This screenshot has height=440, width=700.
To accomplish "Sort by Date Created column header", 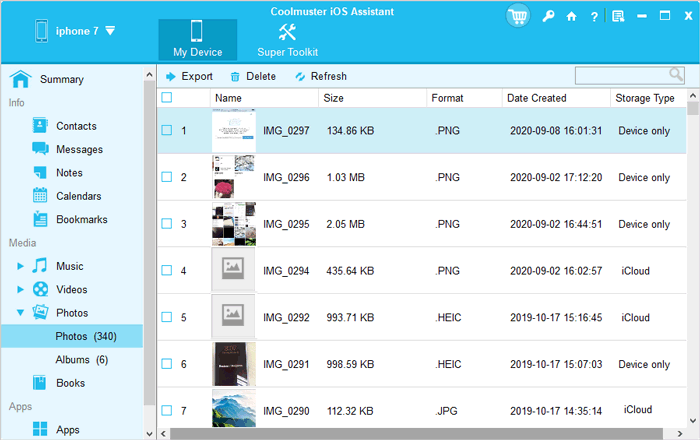I will coord(556,98).
